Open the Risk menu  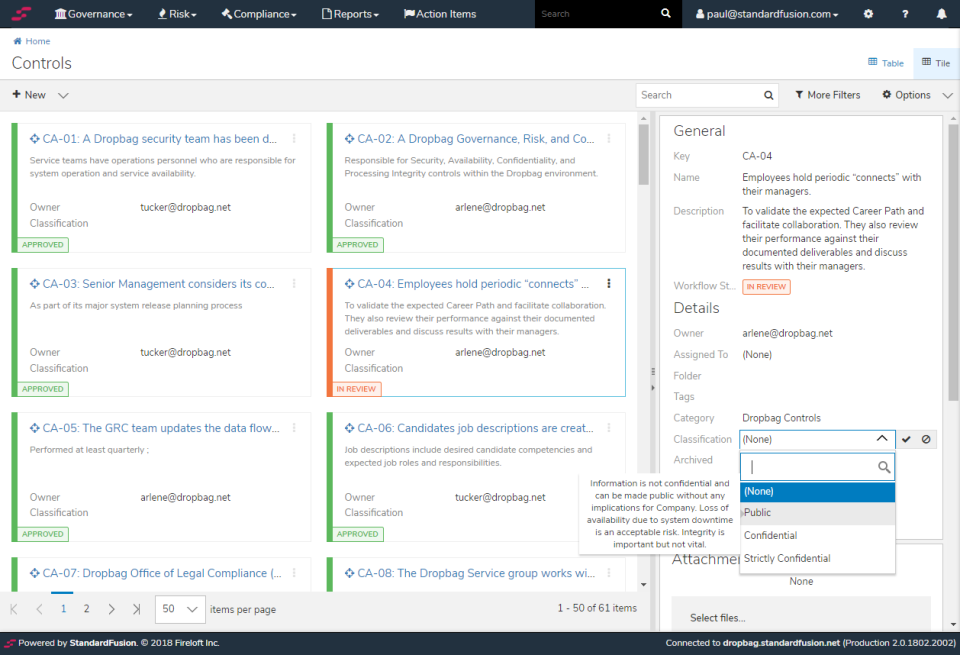point(177,13)
